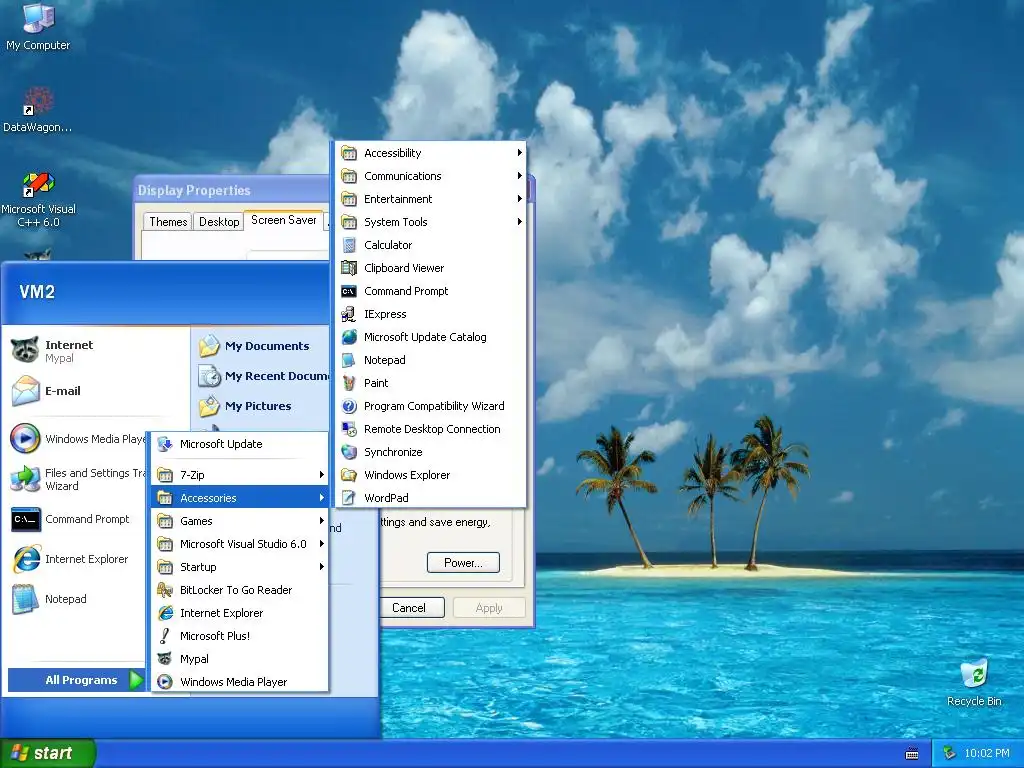Launch BitLocker To Go Reader
The width and height of the screenshot is (1024, 768).
(240, 590)
